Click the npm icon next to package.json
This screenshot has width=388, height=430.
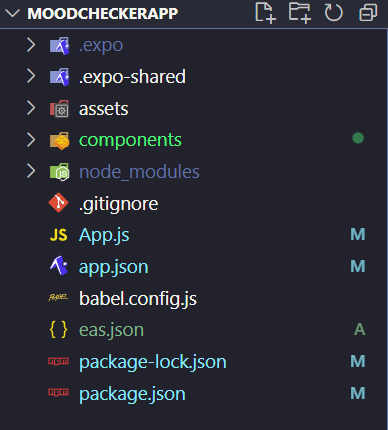[x=58, y=392]
